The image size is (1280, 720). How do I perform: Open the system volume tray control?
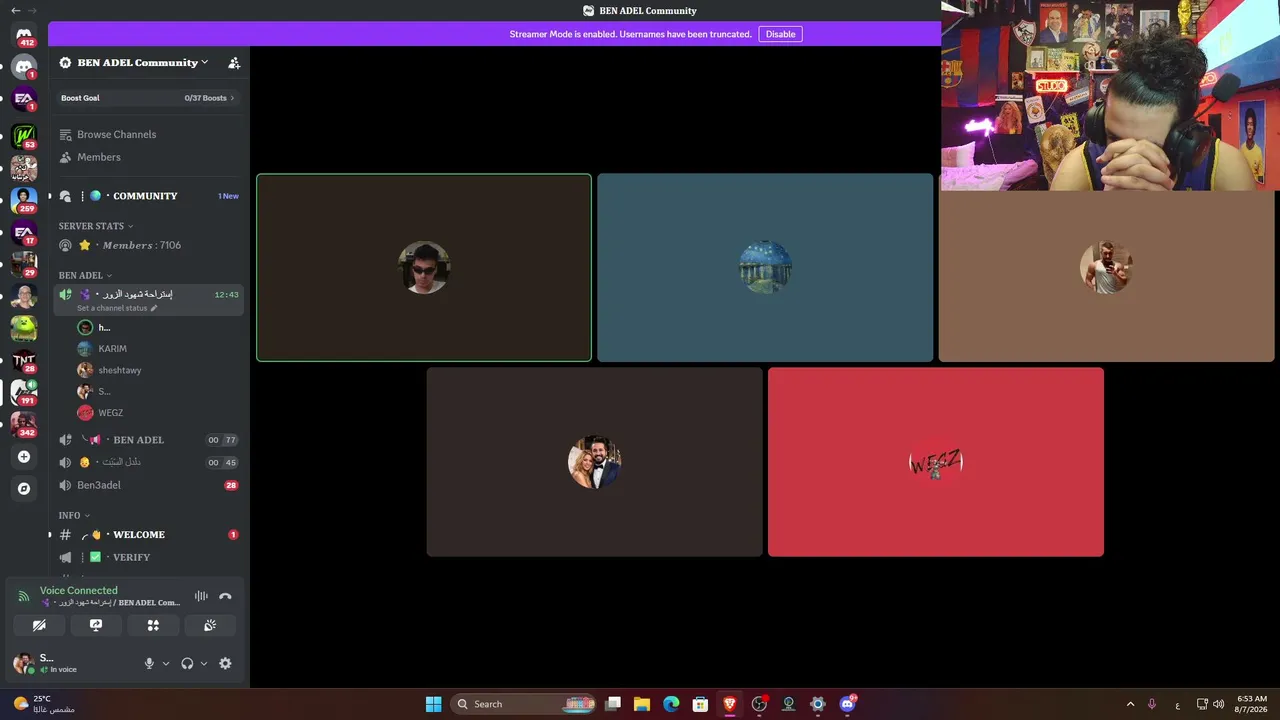coord(1218,704)
